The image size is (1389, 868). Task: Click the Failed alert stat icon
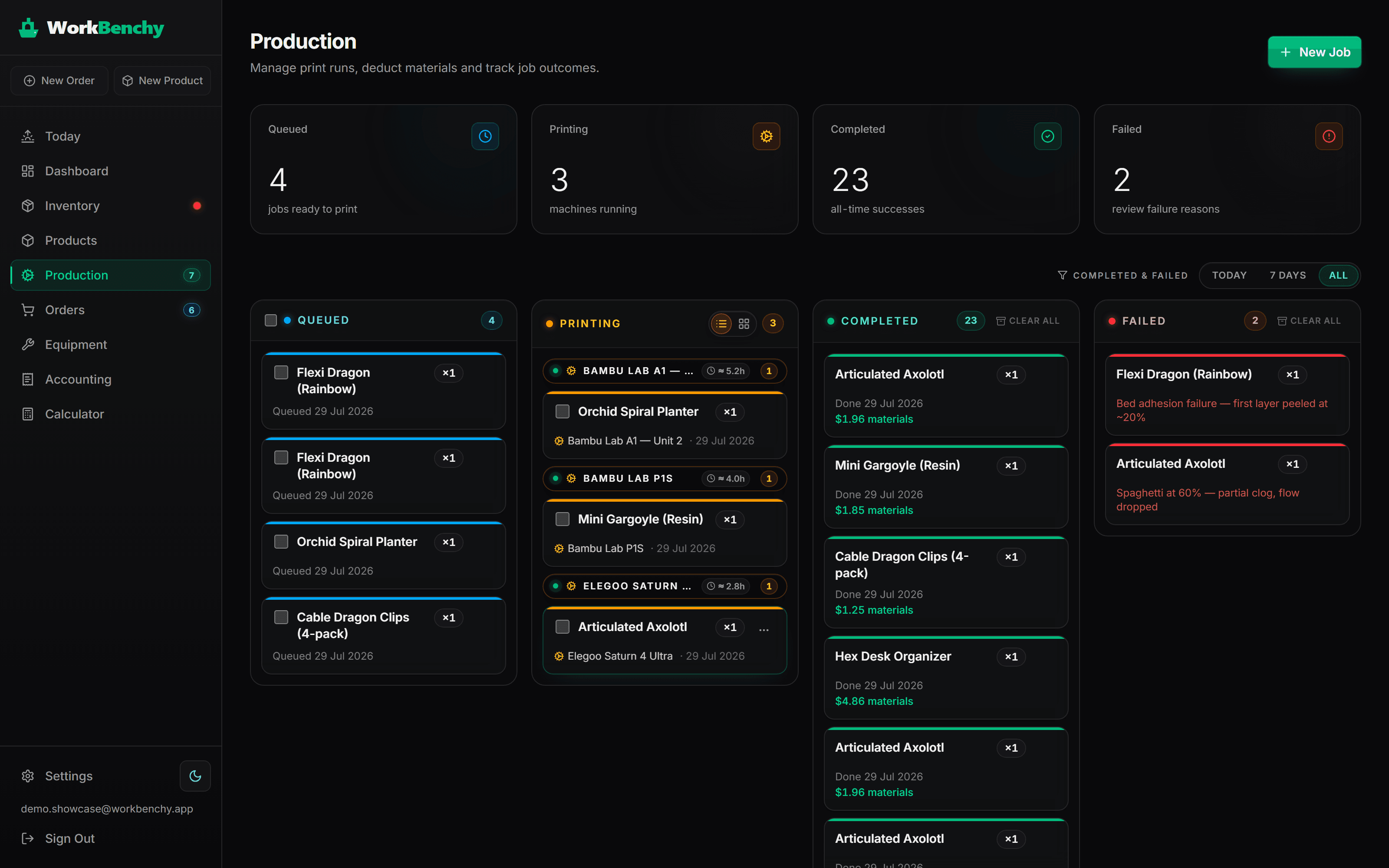click(x=1329, y=136)
